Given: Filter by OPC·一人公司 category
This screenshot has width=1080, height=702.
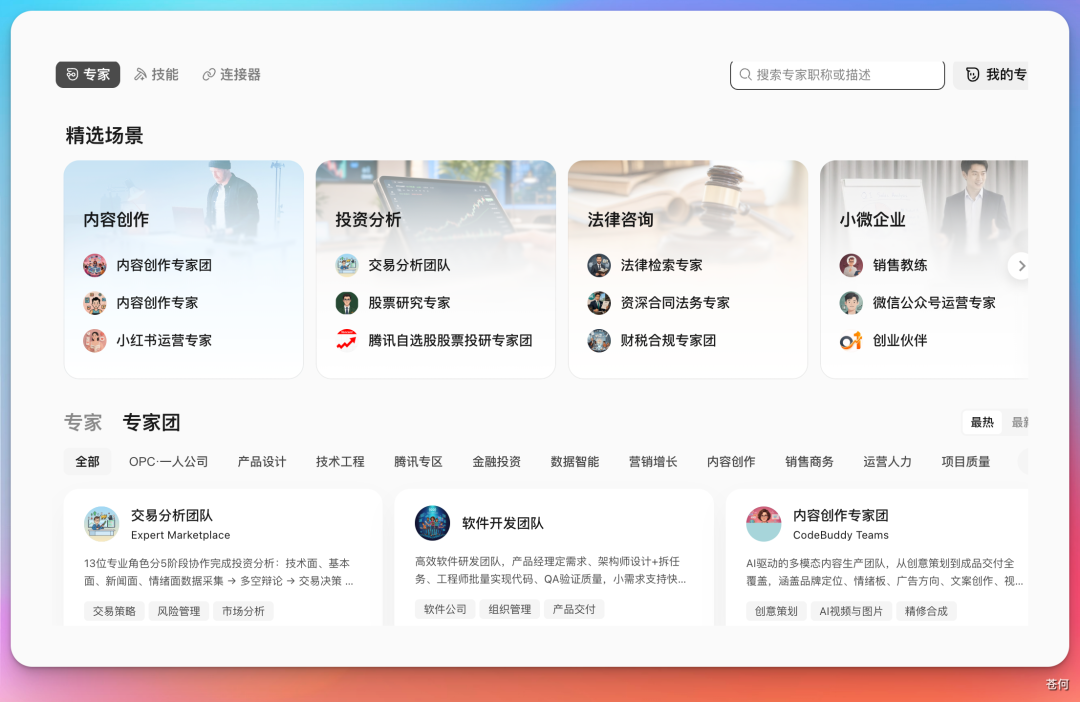Looking at the screenshot, I should click(x=169, y=462).
